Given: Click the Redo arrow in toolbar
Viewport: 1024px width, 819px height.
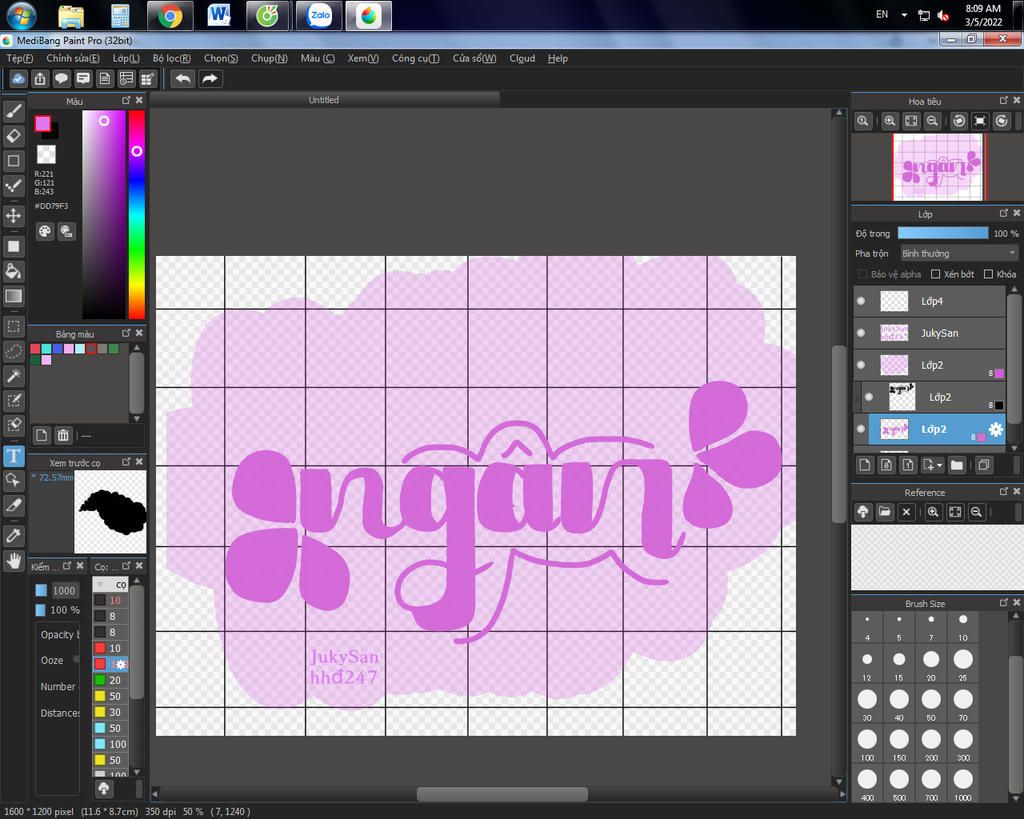Looking at the screenshot, I should [x=210, y=79].
